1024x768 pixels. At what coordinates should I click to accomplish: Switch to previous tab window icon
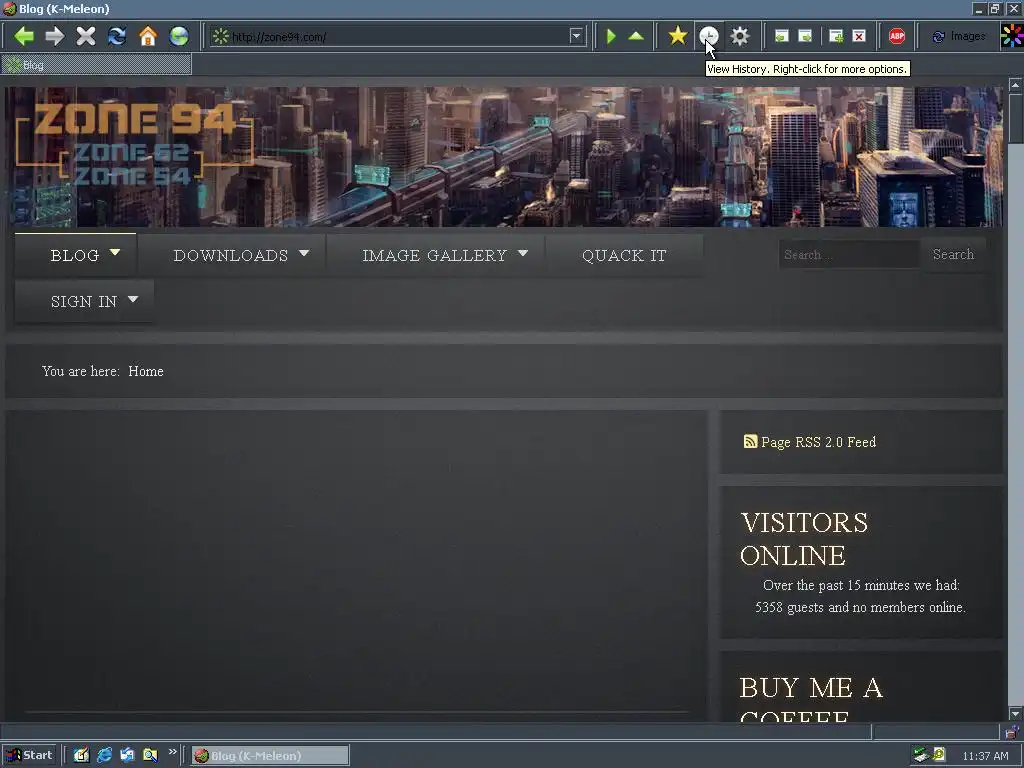tap(781, 36)
